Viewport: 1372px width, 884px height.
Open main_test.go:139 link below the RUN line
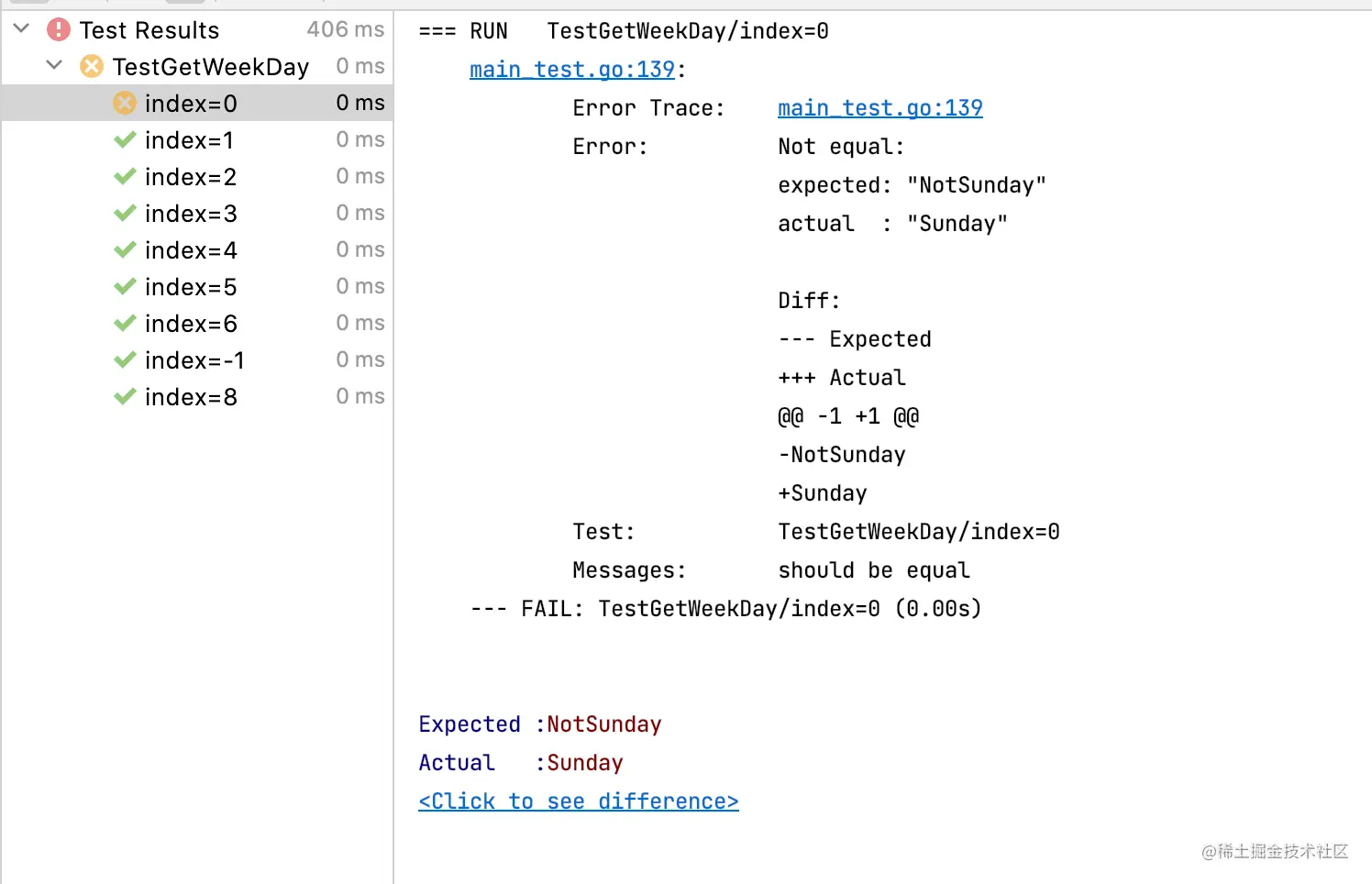tap(572, 70)
